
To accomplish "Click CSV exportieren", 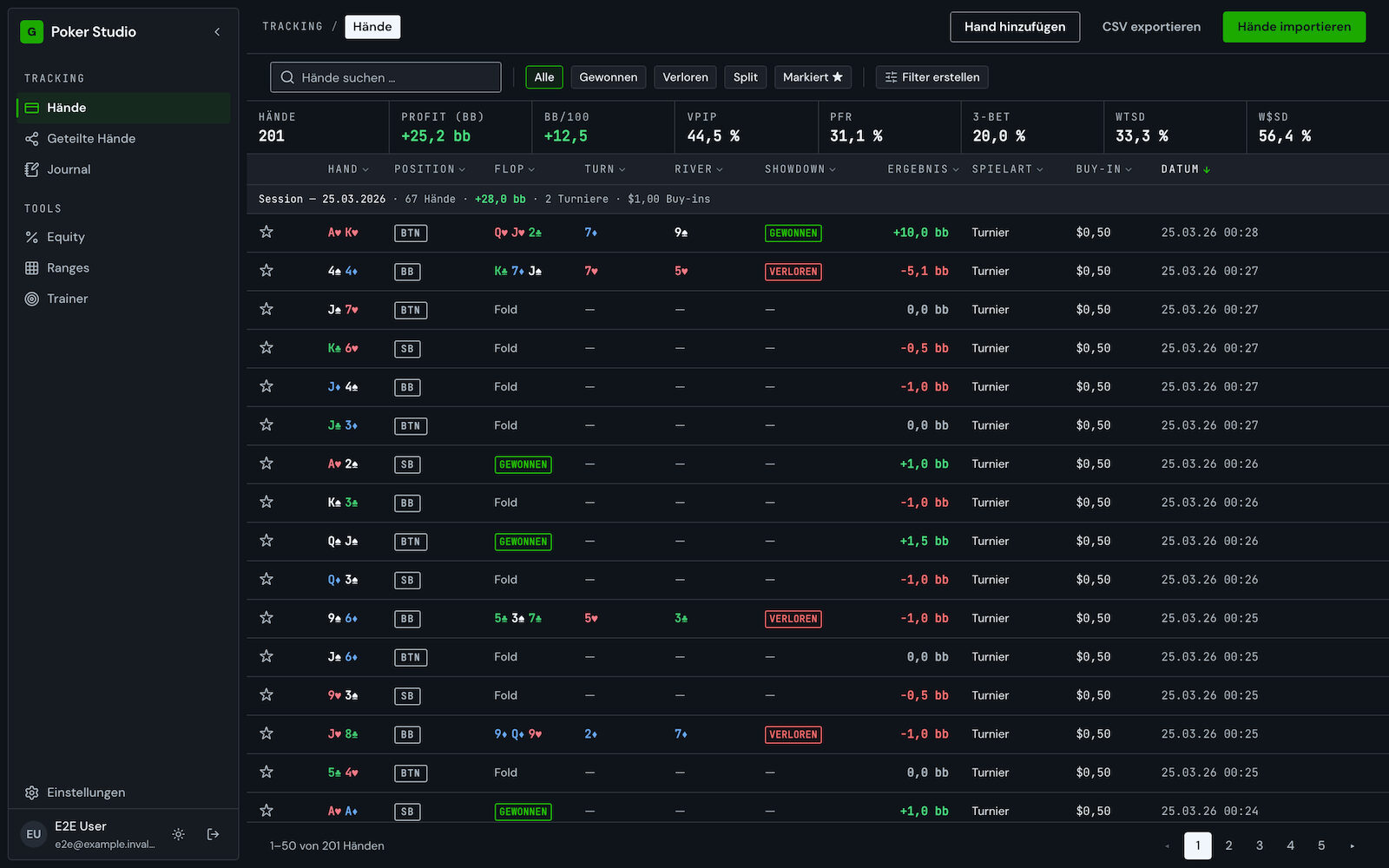I will point(1151,27).
